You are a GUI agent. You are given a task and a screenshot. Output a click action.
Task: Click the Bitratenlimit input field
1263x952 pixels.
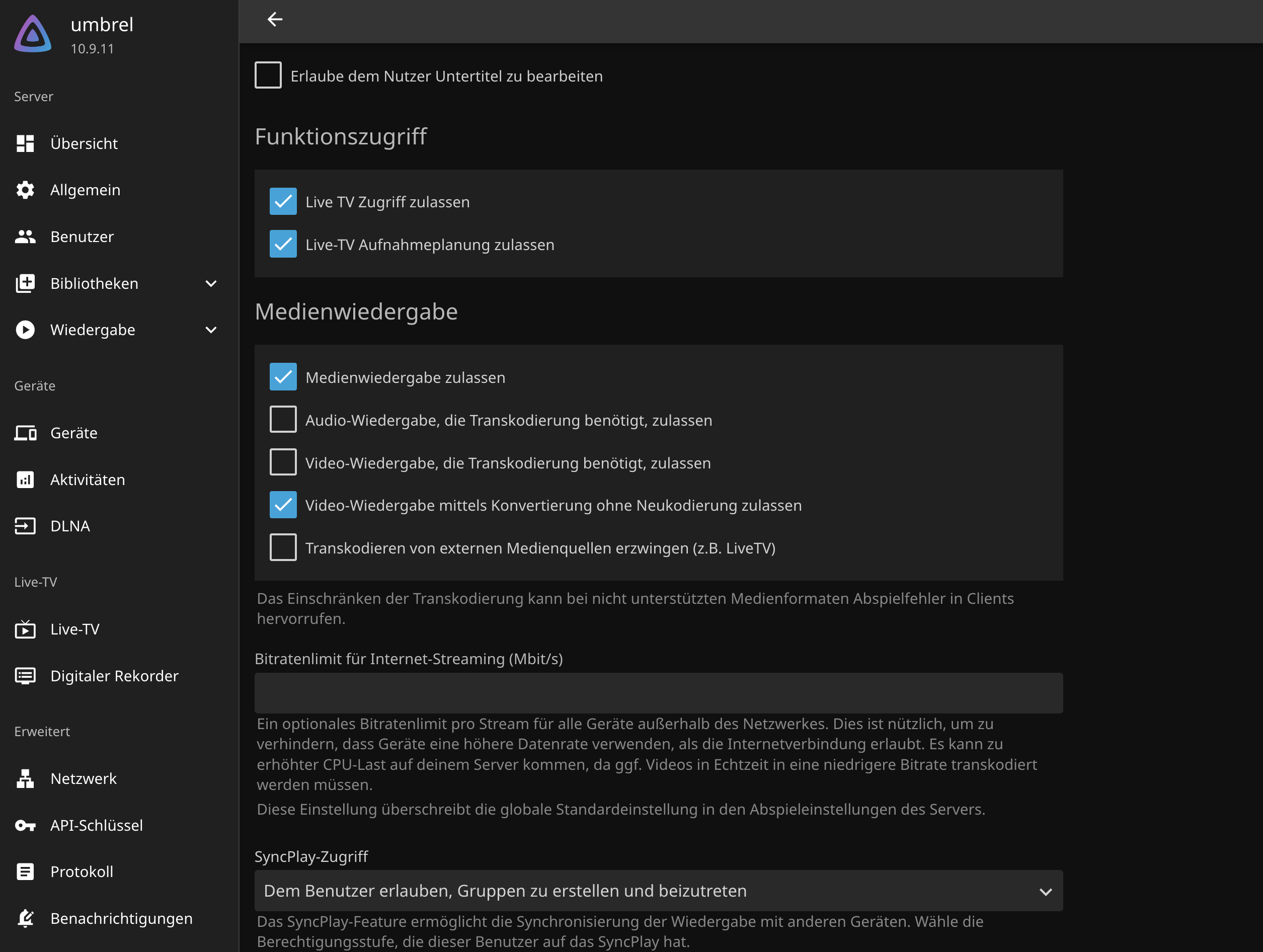[658, 693]
